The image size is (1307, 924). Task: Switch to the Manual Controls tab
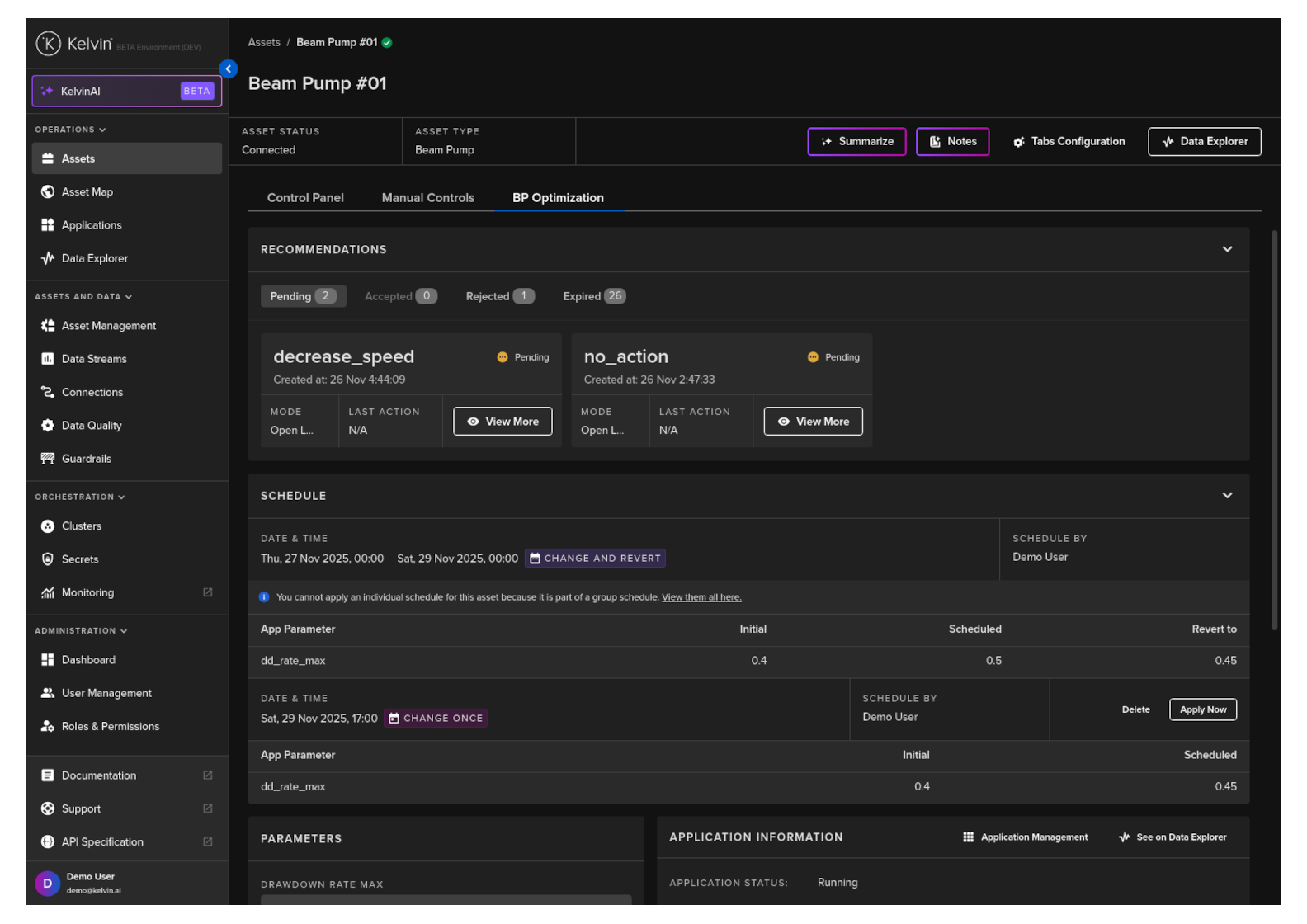pyautogui.click(x=427, y=198)
